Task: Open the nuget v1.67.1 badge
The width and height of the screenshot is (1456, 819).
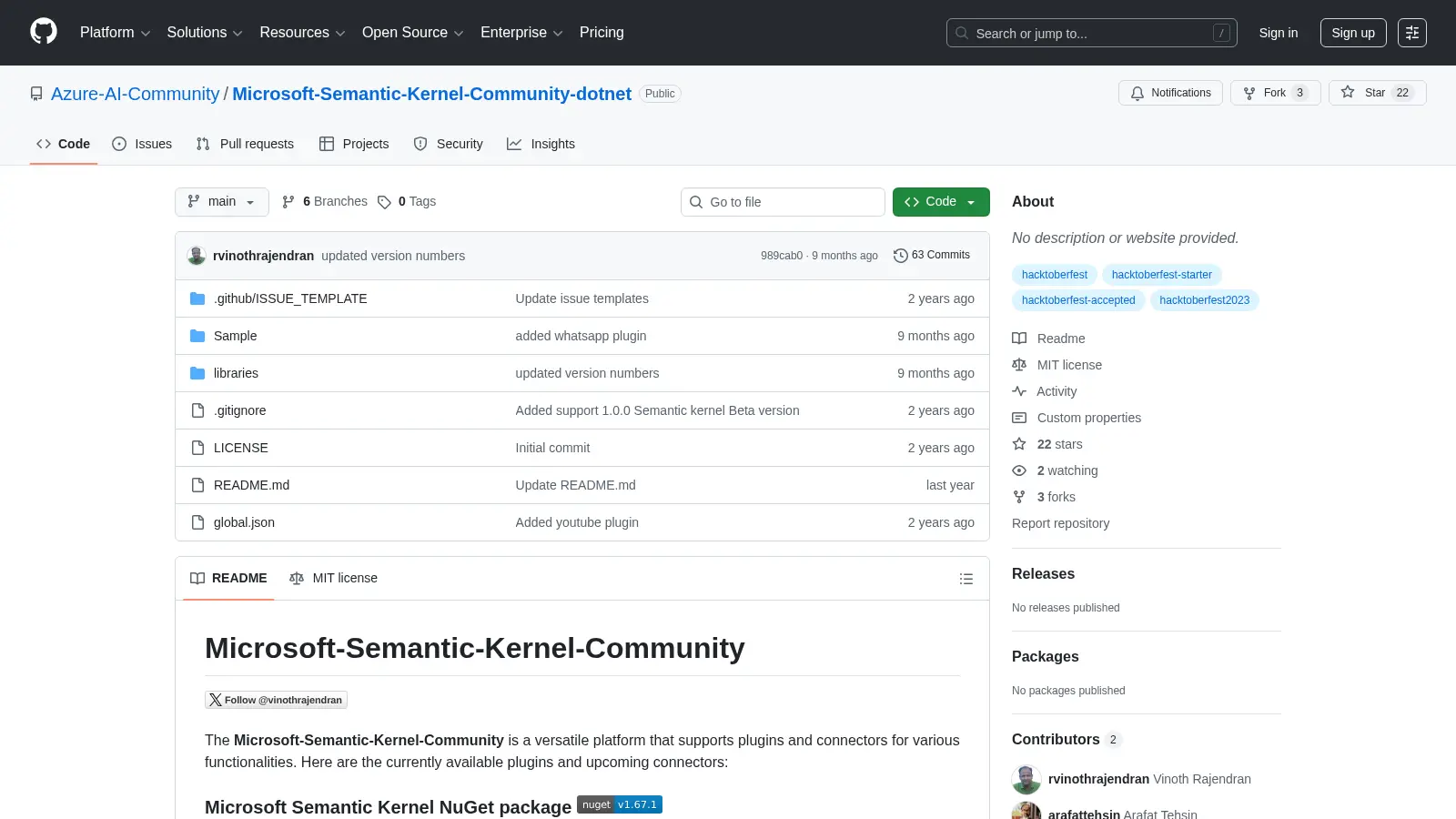Action: tap(620, 804)
